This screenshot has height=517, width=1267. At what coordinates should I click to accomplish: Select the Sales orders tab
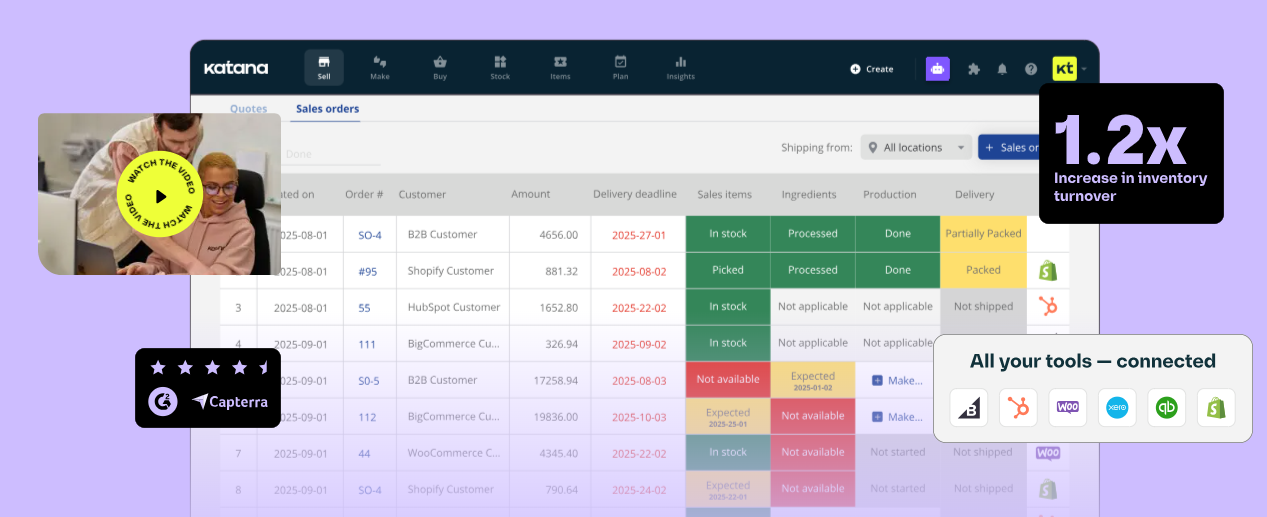point(327,109)
